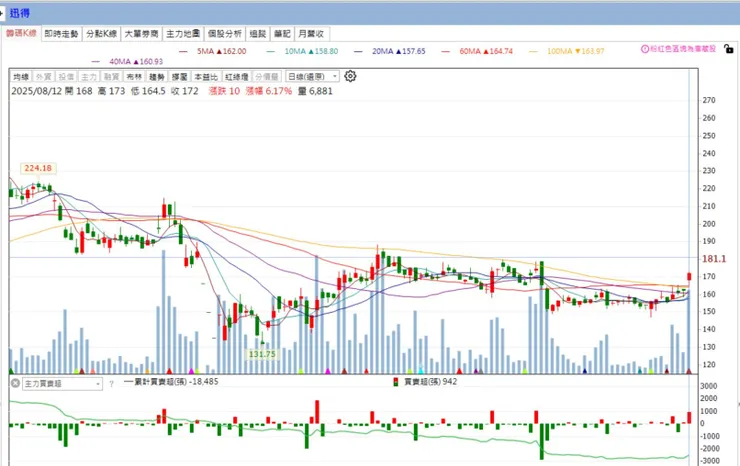Image resolution: width=740 pixels, height=466 pixels.
Task: Toggle the 融資 overlay button
Action: coord(111,76)
